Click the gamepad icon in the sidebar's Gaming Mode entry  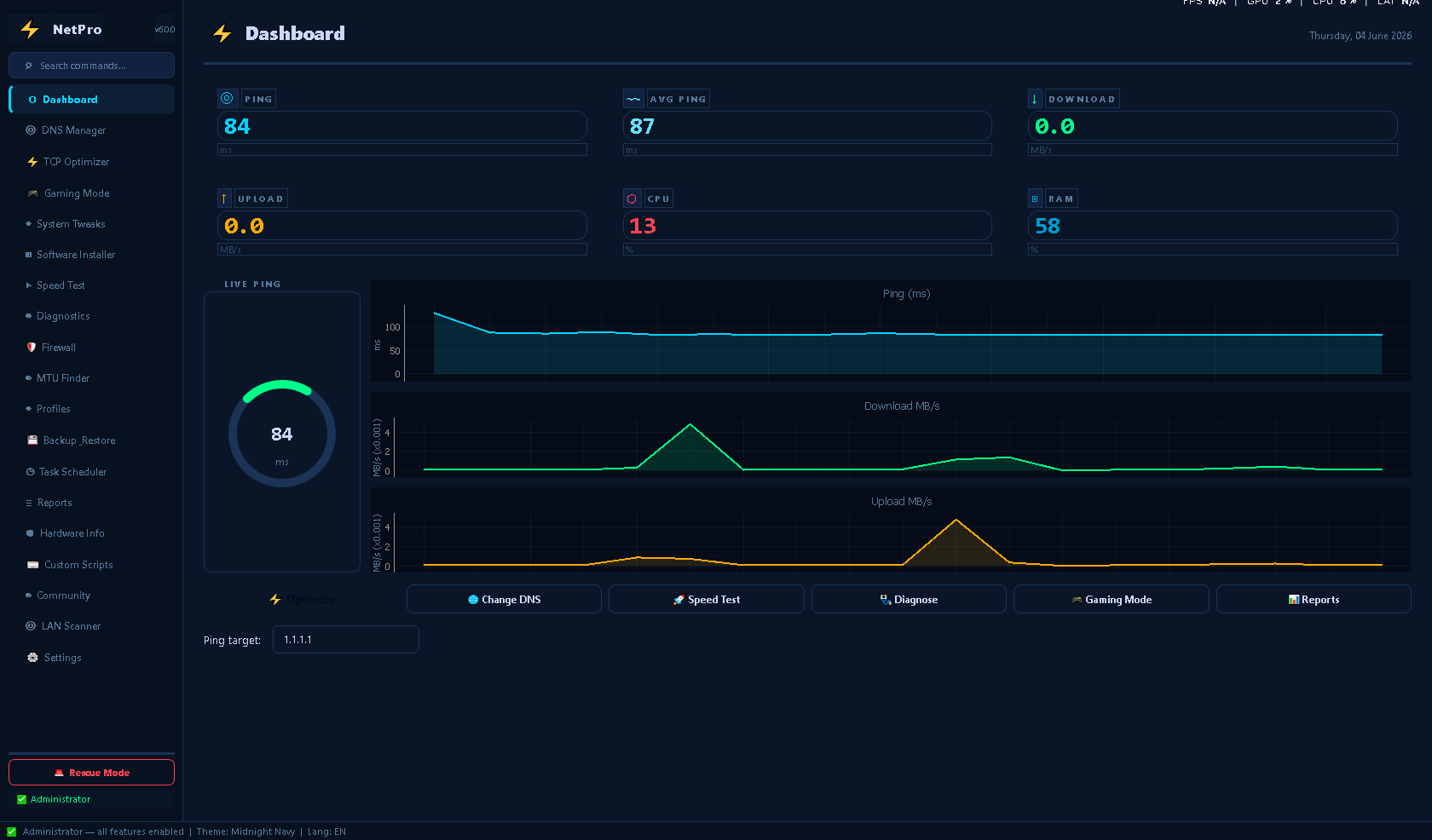[32, 193]
